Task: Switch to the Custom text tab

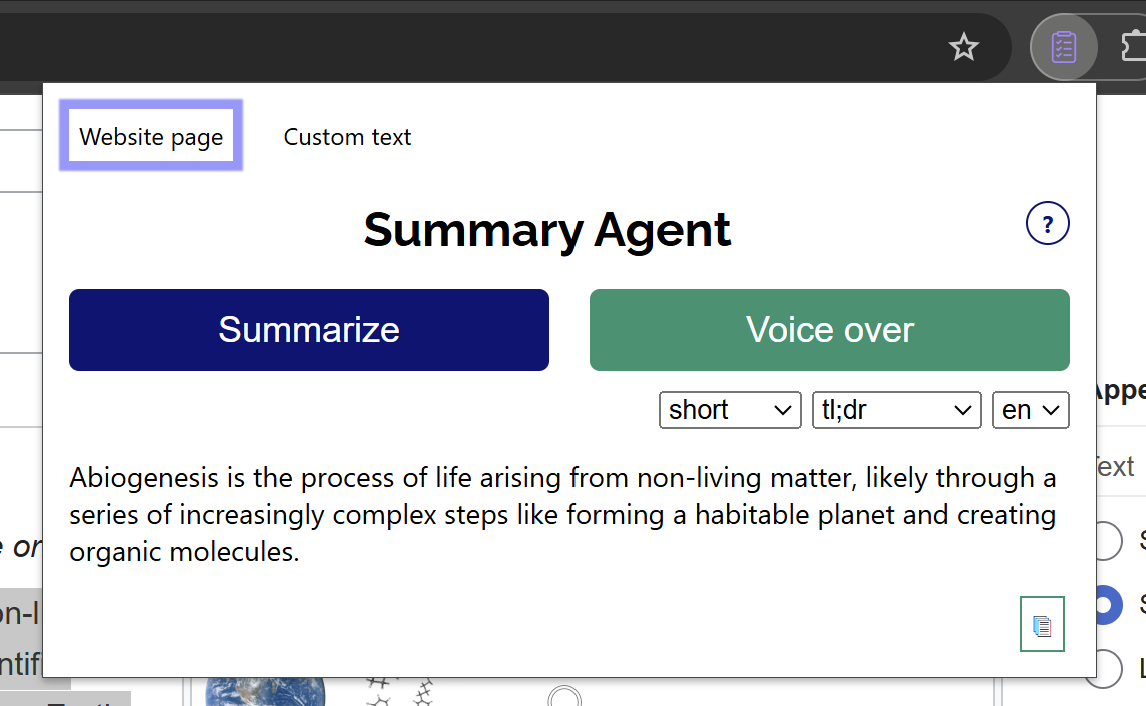Action: pos(347,137)
